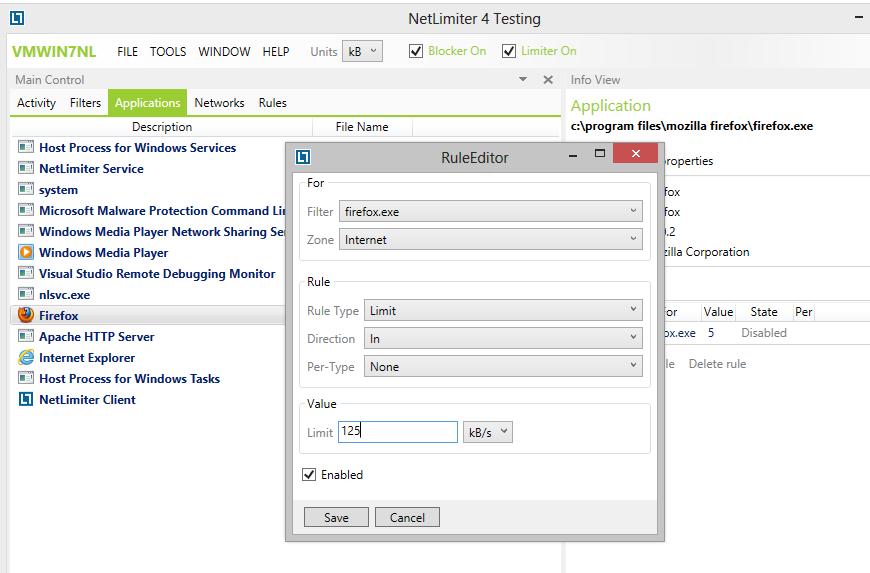Expand the Rule Type dropdown set to Limit
Screen dimensions: 870x573
point(503,311)
